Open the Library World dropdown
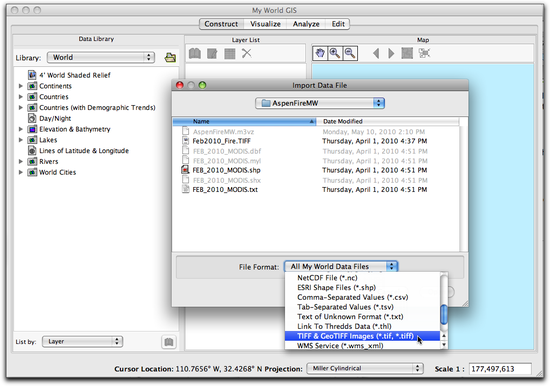This screenshot has width=550, height=386. [x=101, y=57]
